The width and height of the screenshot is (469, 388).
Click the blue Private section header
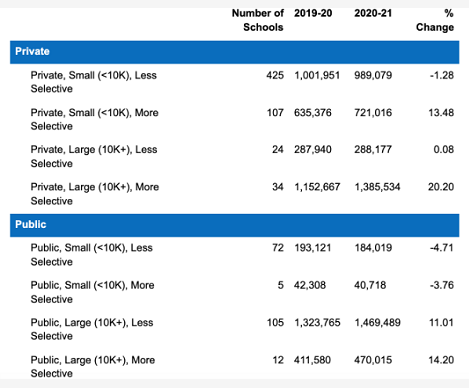[234, 52]
